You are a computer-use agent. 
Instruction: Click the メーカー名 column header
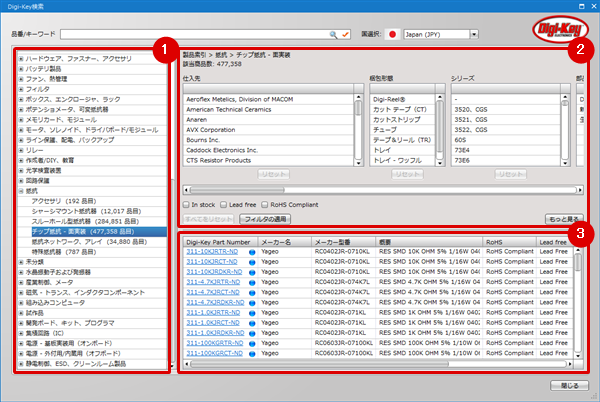click(284, 242)
